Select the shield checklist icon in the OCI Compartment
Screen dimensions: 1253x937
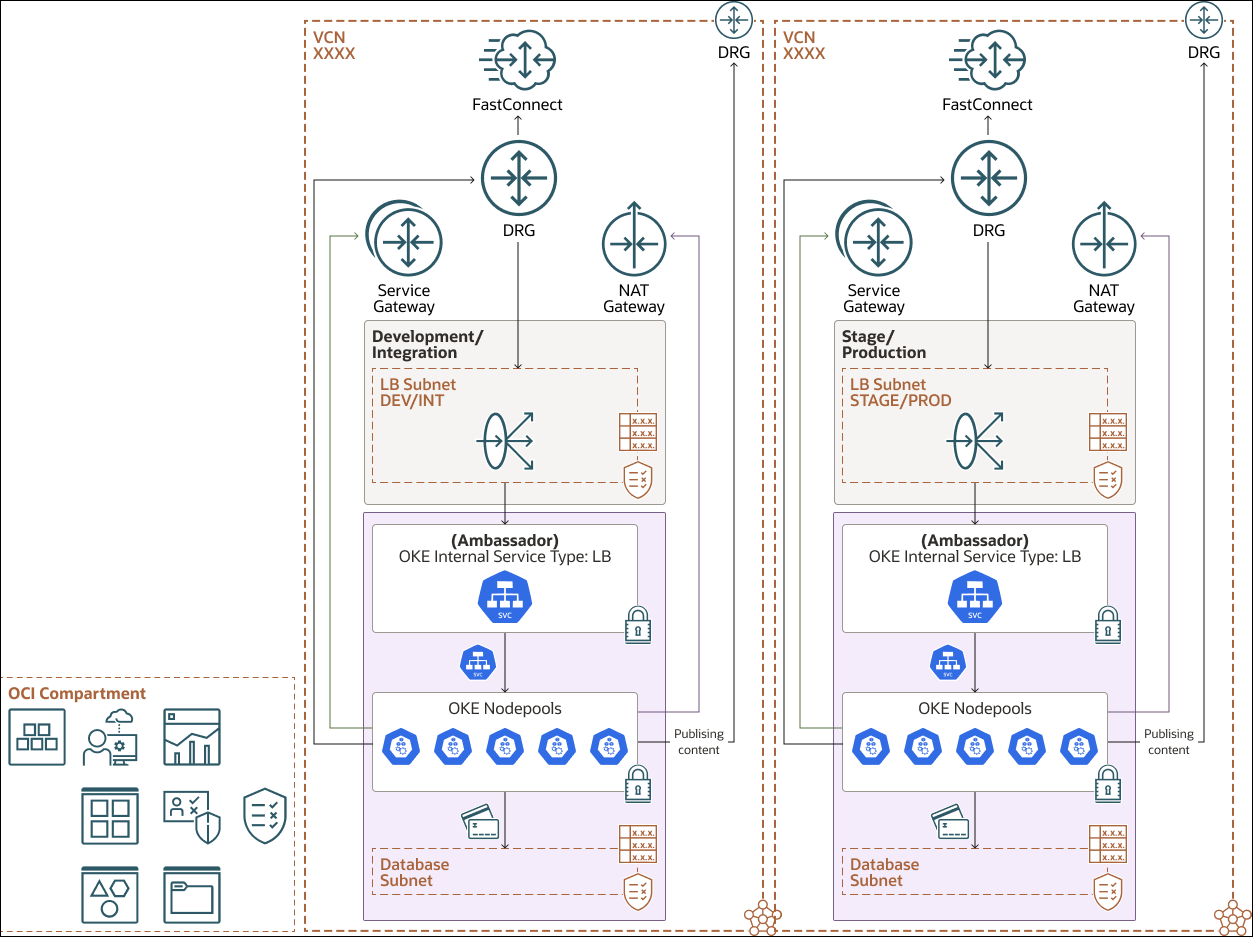tap(264, 815)
